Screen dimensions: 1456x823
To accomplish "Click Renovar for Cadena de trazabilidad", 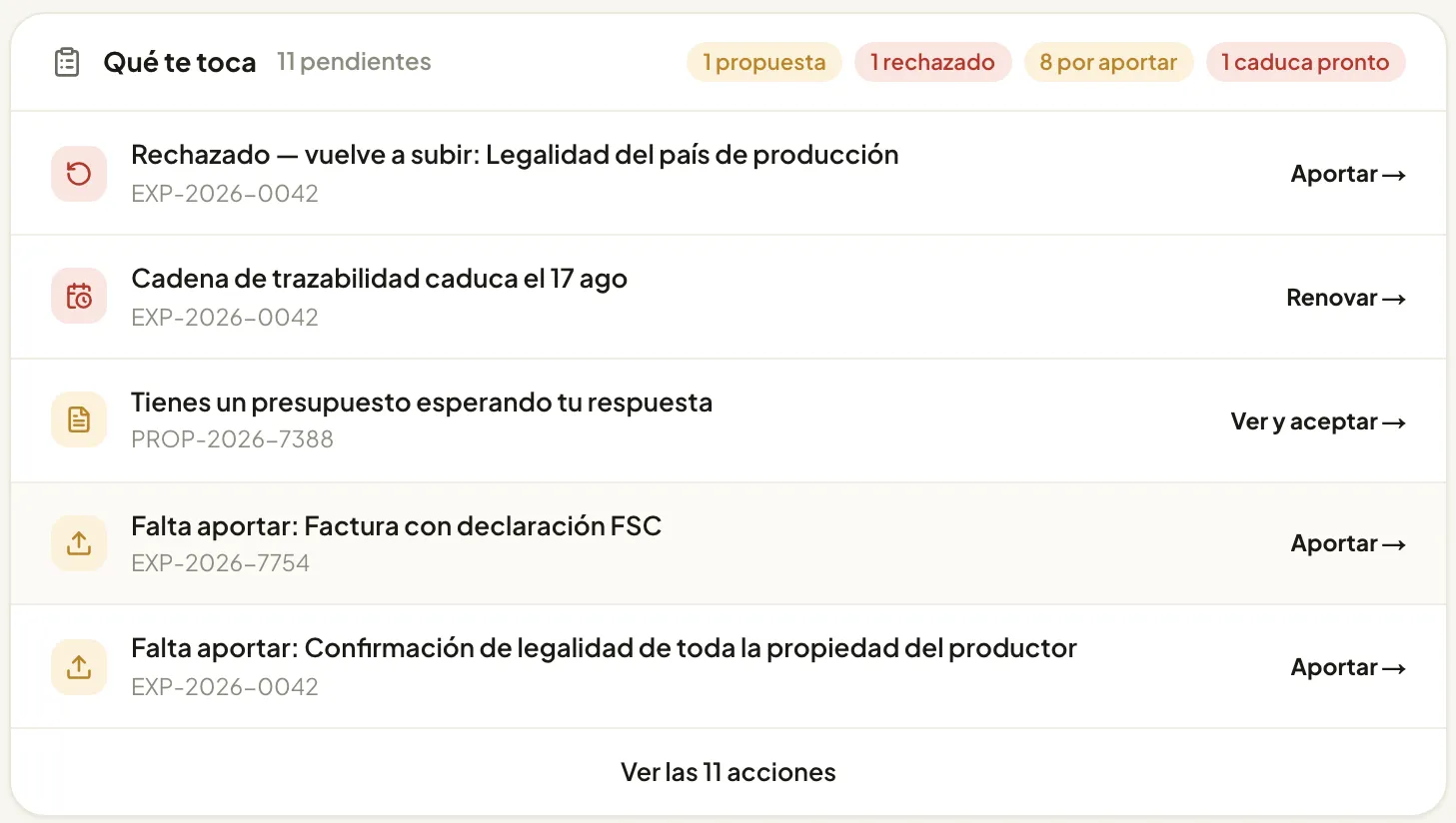I will point(1346,298).
